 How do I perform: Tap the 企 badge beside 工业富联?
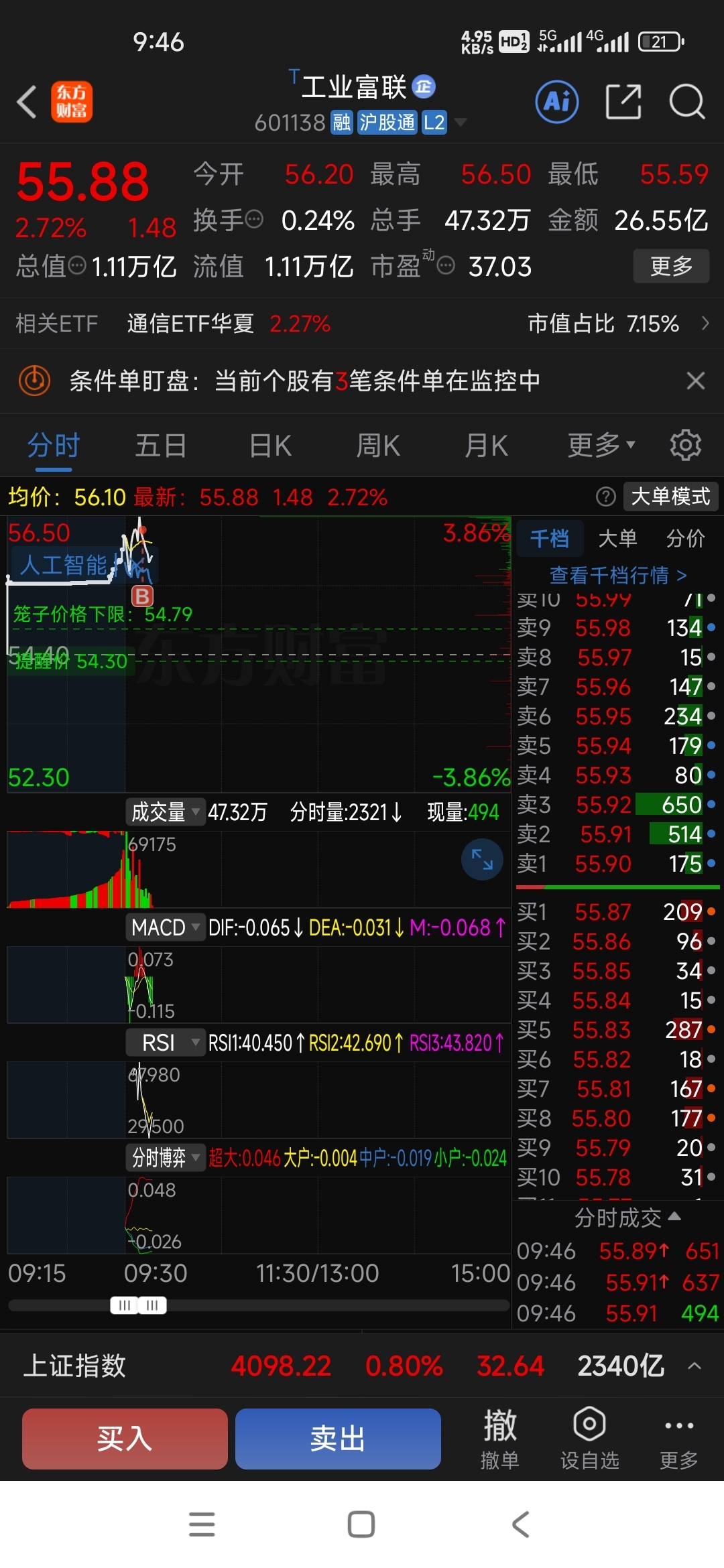coord(424,86)
